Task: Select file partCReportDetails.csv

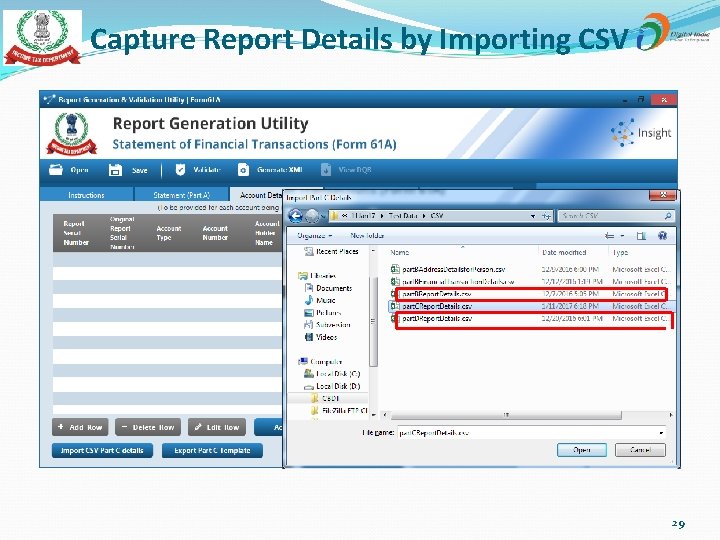Action: point(437,306)
